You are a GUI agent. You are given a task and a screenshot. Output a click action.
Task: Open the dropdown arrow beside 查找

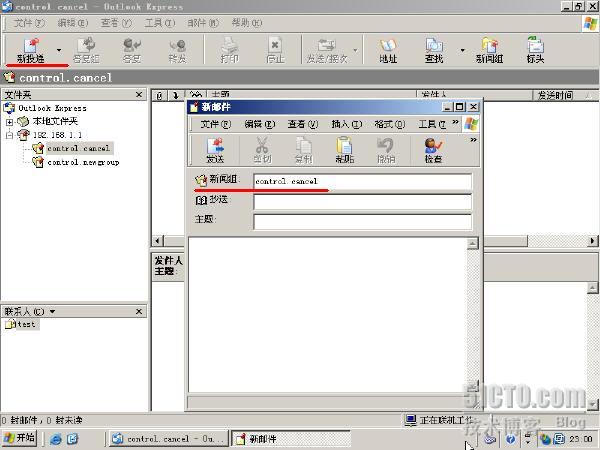click(463, 50)
